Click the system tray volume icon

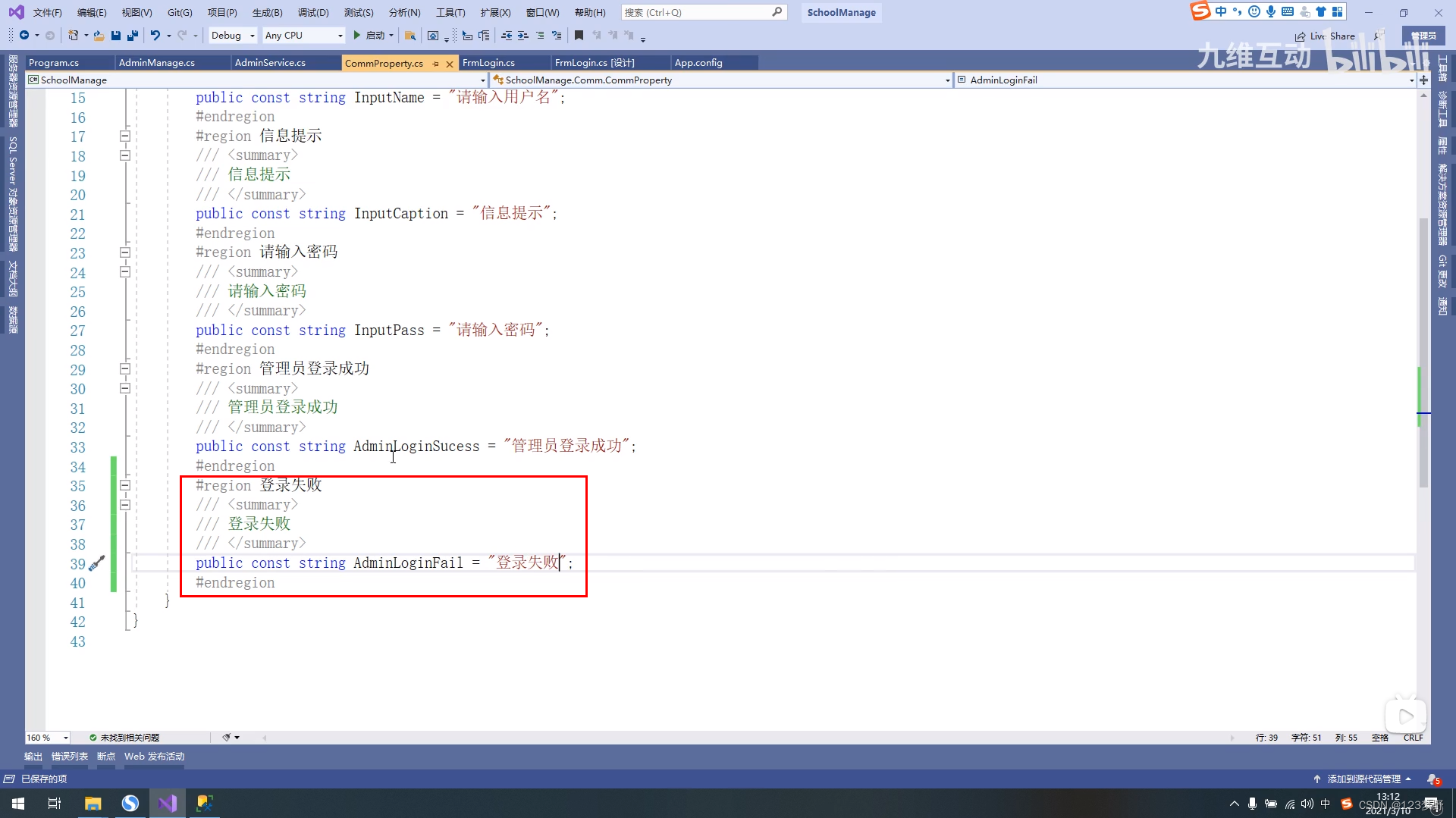point(1307,804)
